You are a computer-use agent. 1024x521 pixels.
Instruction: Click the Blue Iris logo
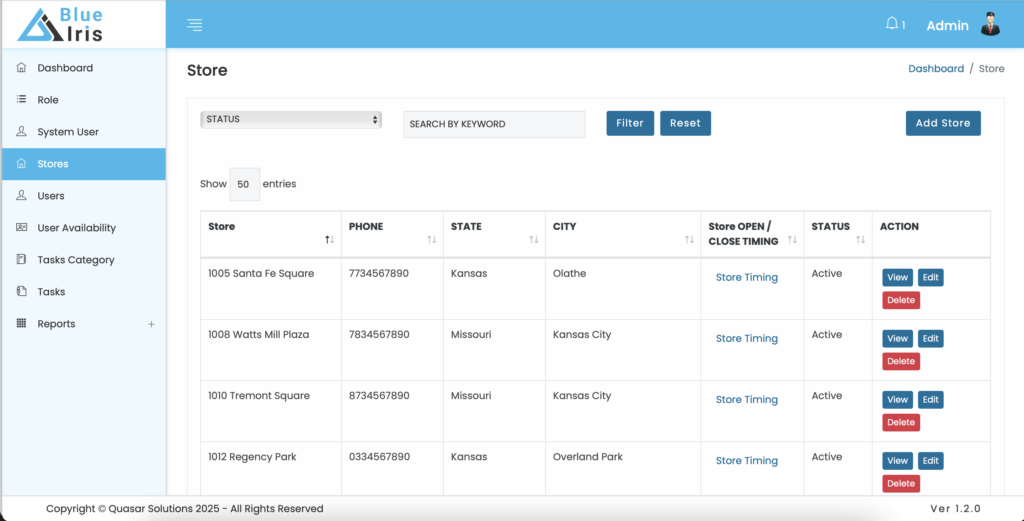(60, 25)
